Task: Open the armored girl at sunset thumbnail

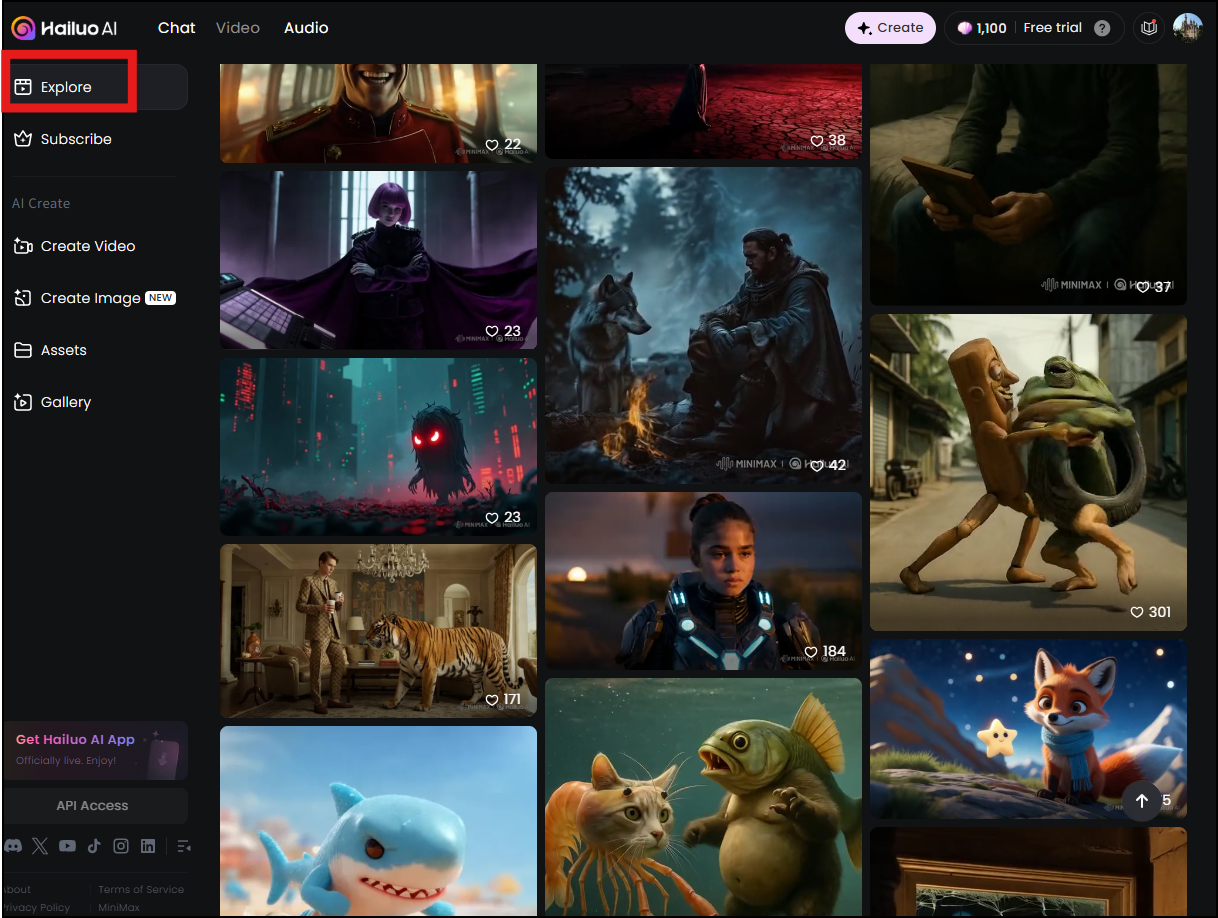Action: (703, 581)
